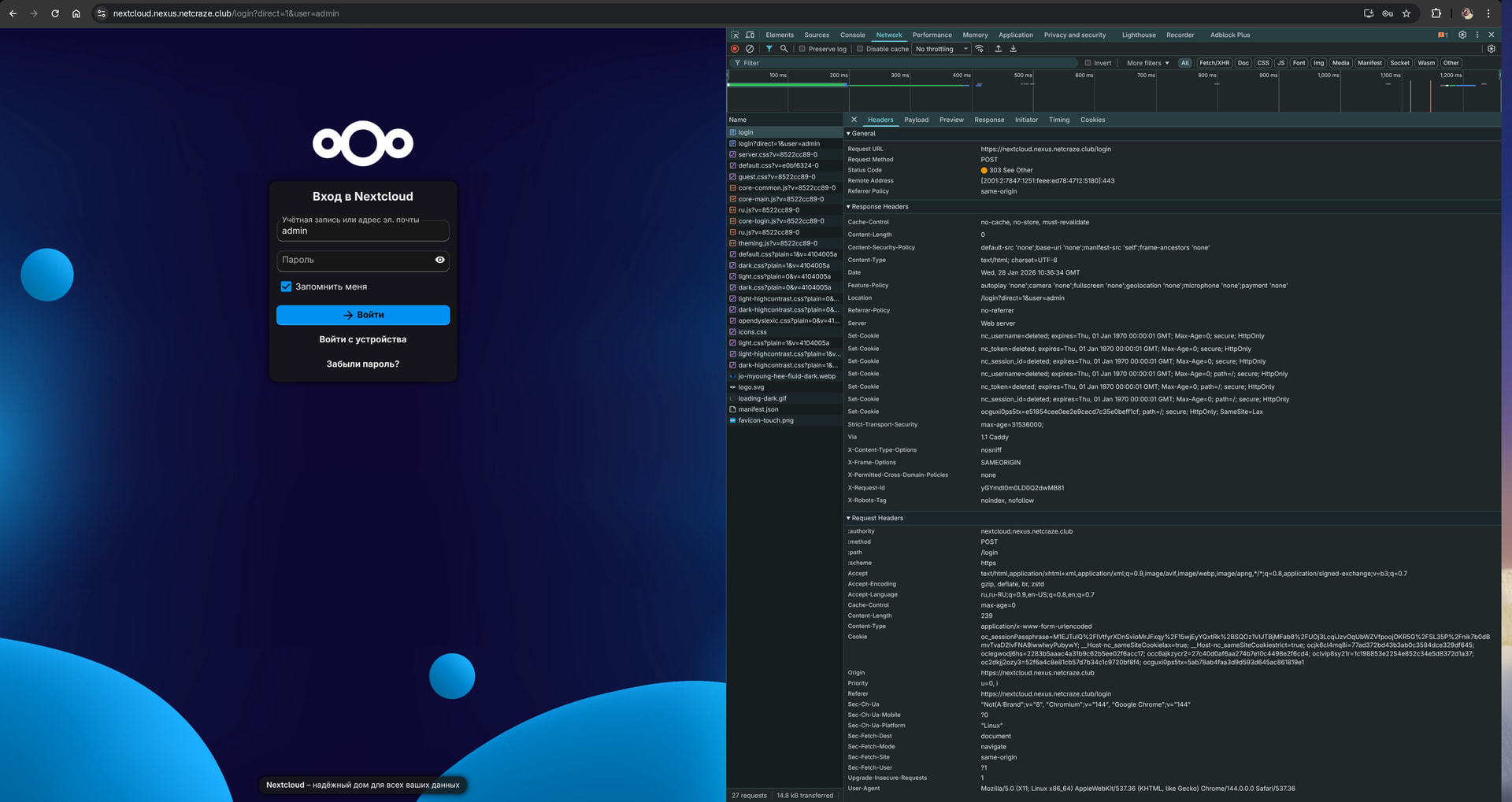1512x802 pixels.
Task: Click the Войти login button
Action: tap(363, 315)
